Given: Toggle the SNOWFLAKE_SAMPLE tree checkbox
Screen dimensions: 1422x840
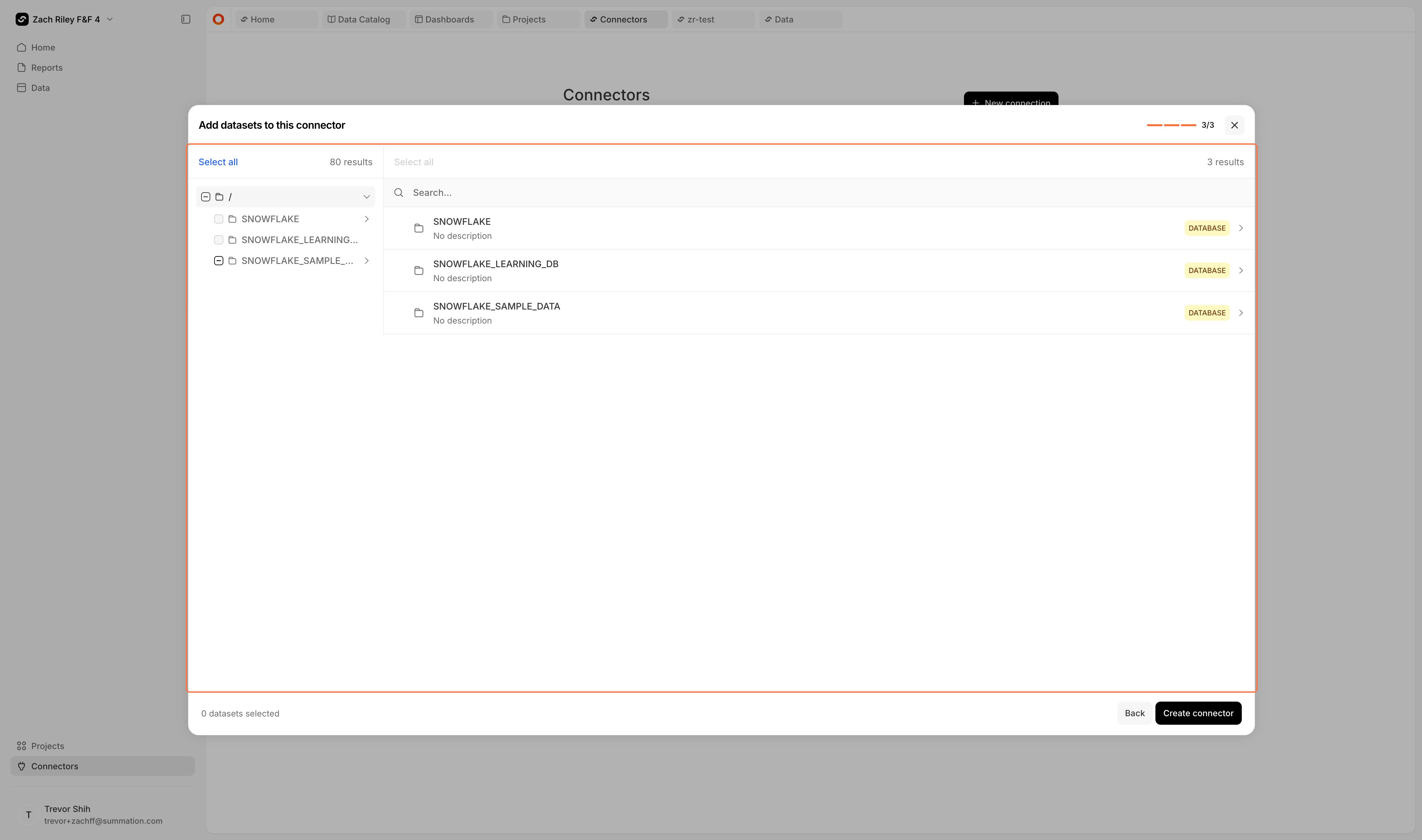Looking at the screenshot, I should [x=219, y=261].
